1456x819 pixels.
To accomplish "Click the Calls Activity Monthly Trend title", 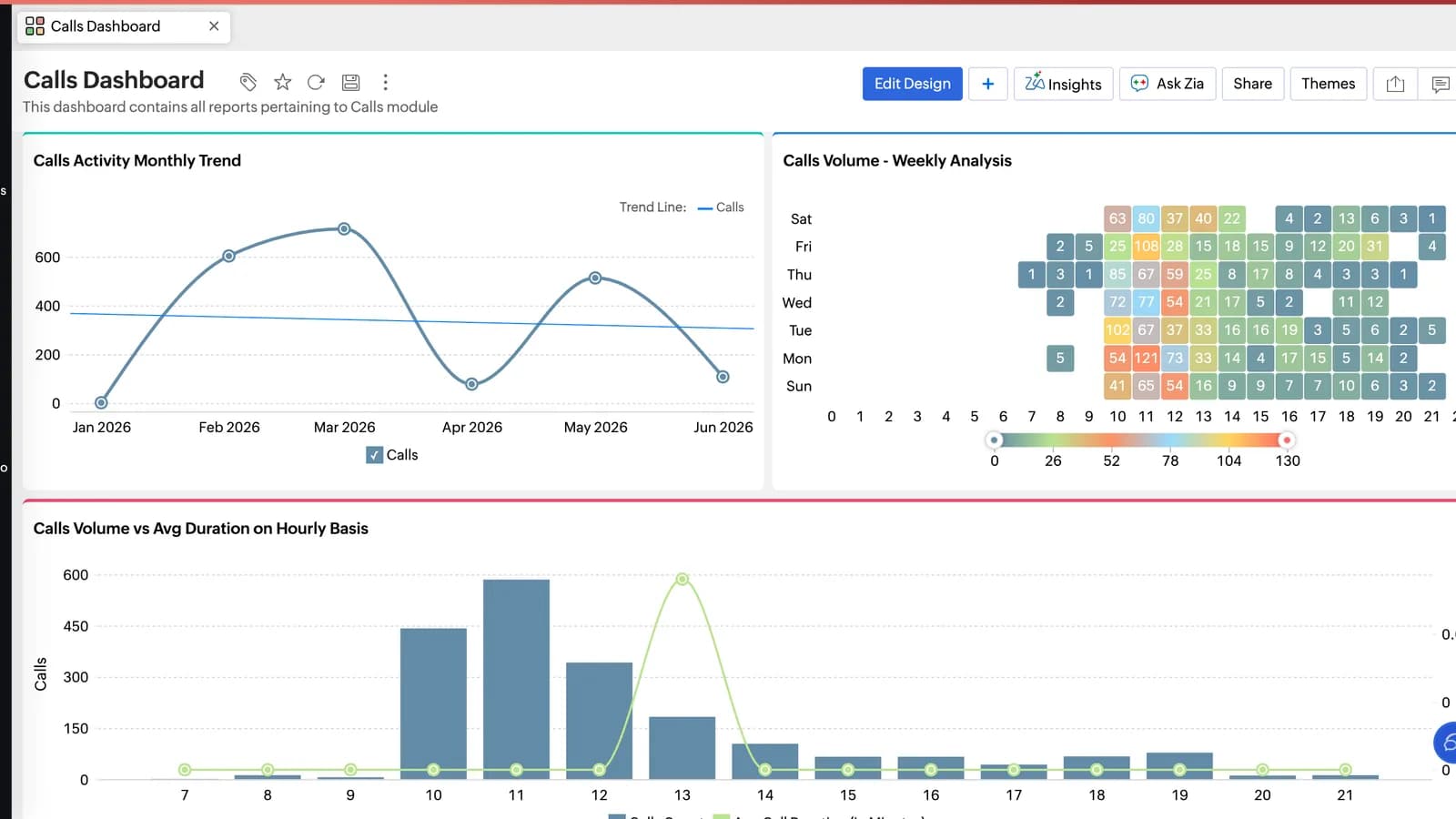I will (x=137, y=160).
